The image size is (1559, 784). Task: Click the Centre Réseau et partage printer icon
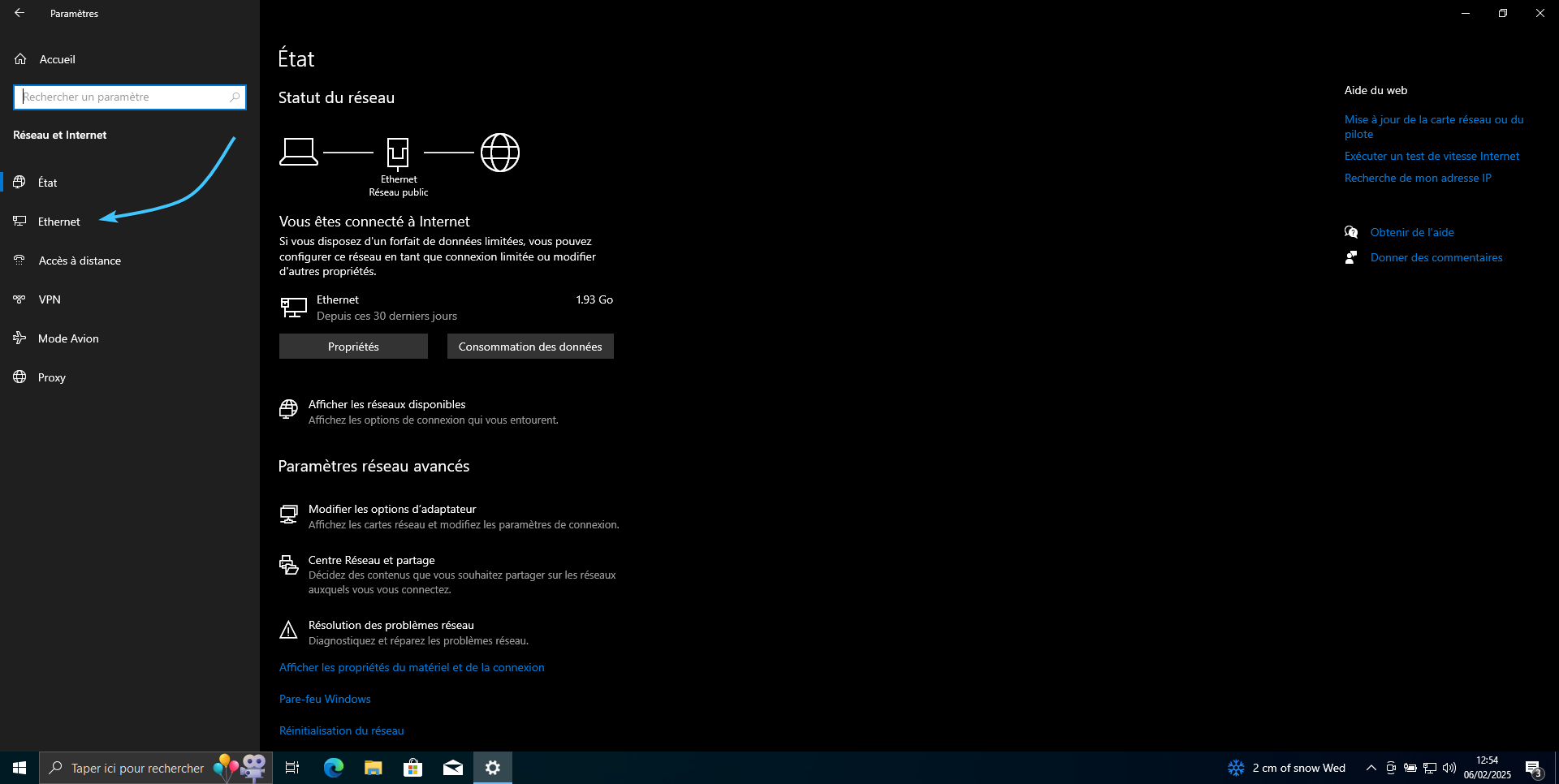point(288,565)
